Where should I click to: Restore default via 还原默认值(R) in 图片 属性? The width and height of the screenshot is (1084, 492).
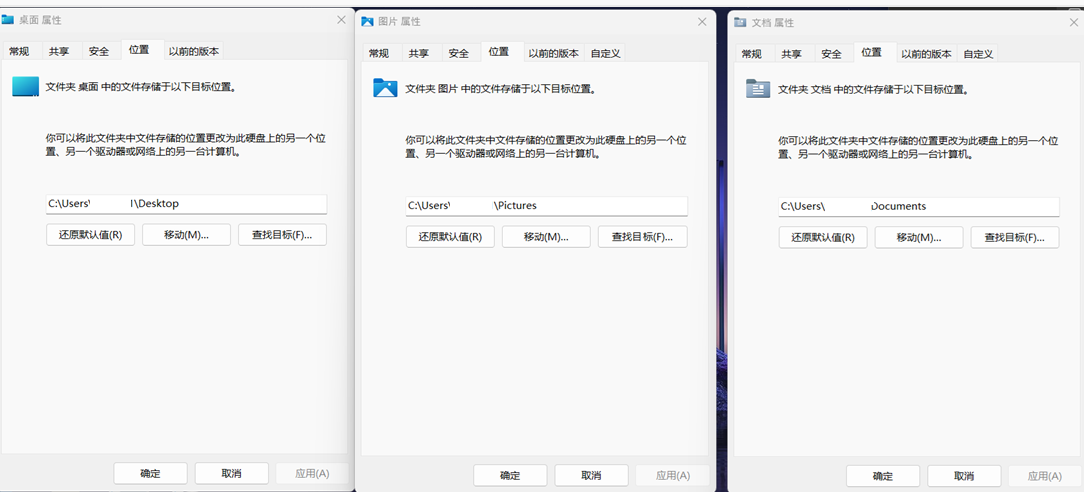pos(449,237)
